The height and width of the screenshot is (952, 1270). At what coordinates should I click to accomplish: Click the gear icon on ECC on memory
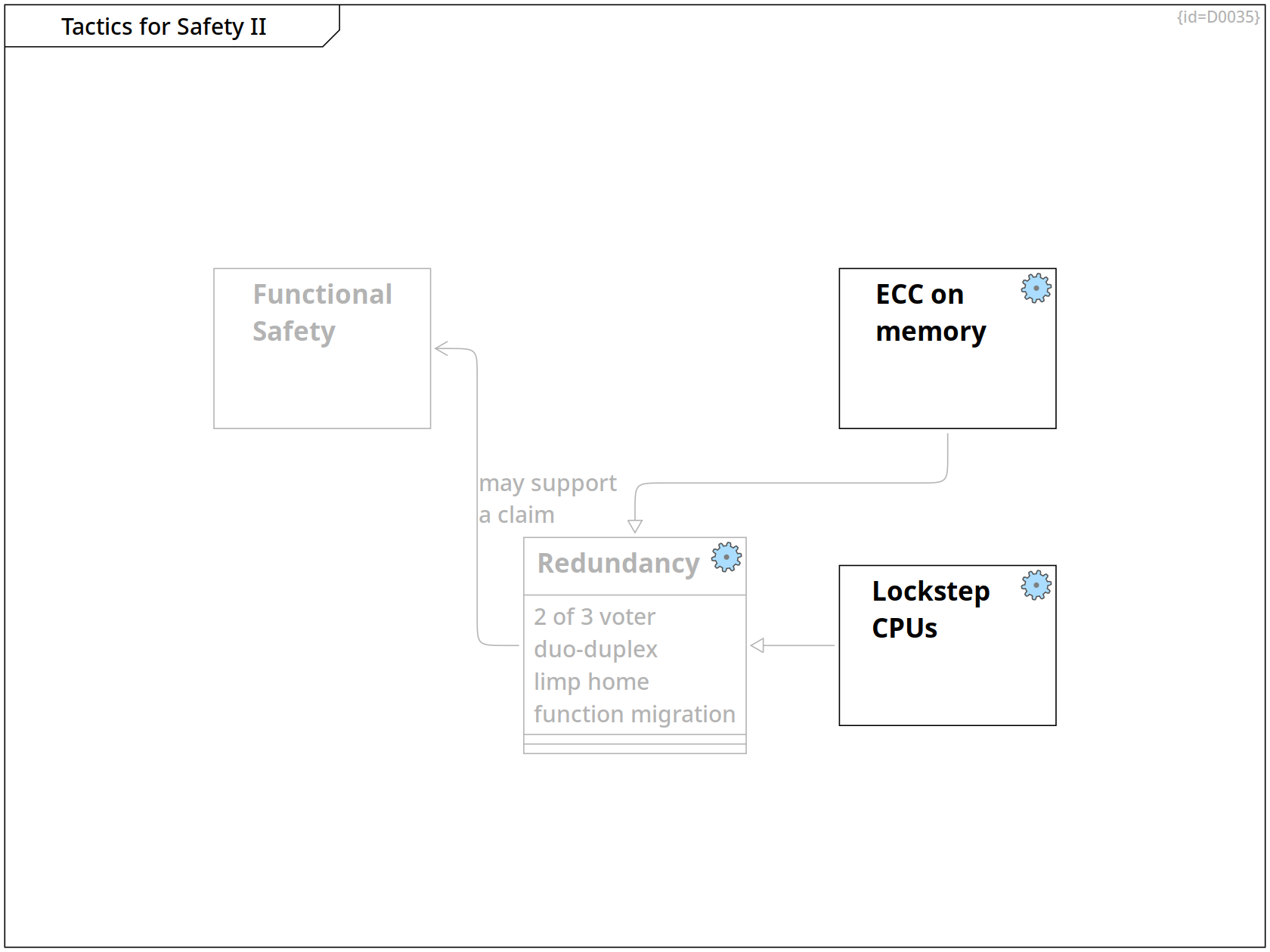(x=1036, y=288)
